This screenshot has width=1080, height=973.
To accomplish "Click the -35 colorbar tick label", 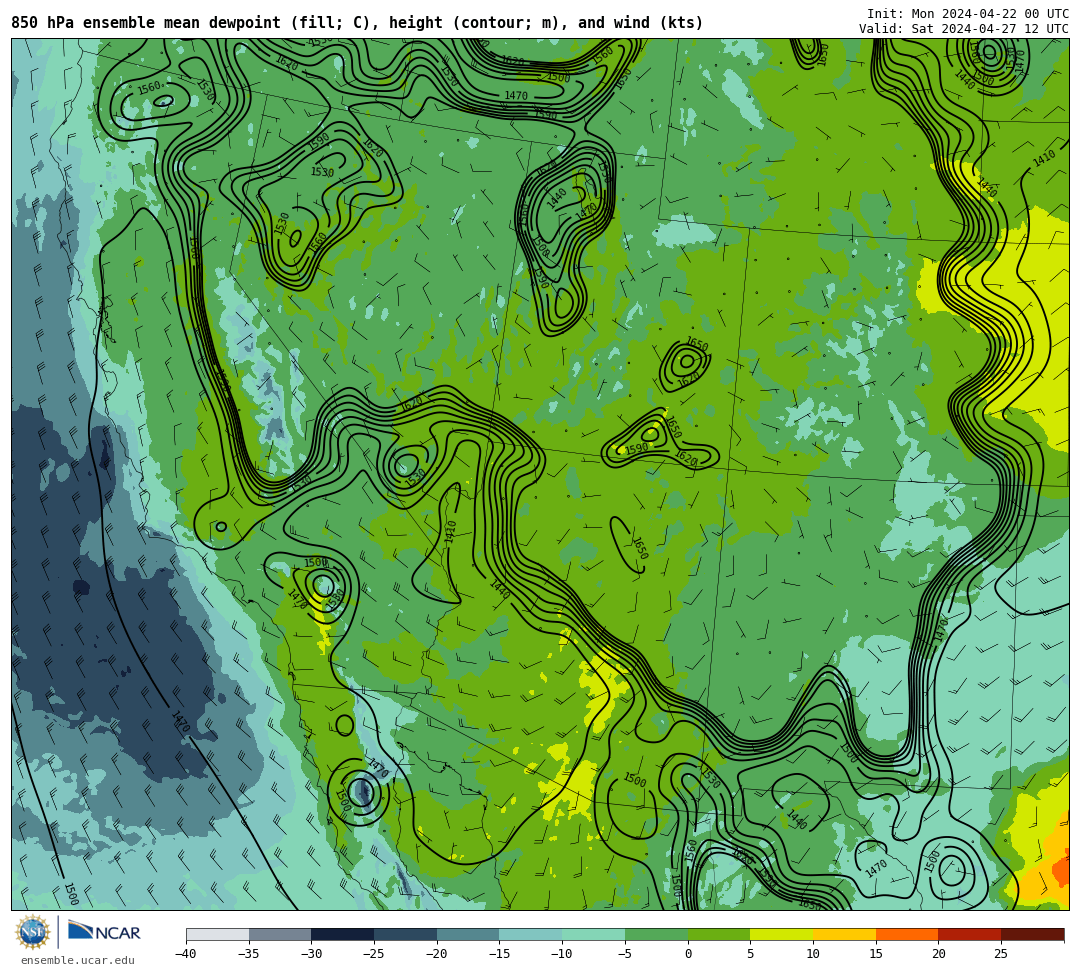I will [x=249, y=954].
